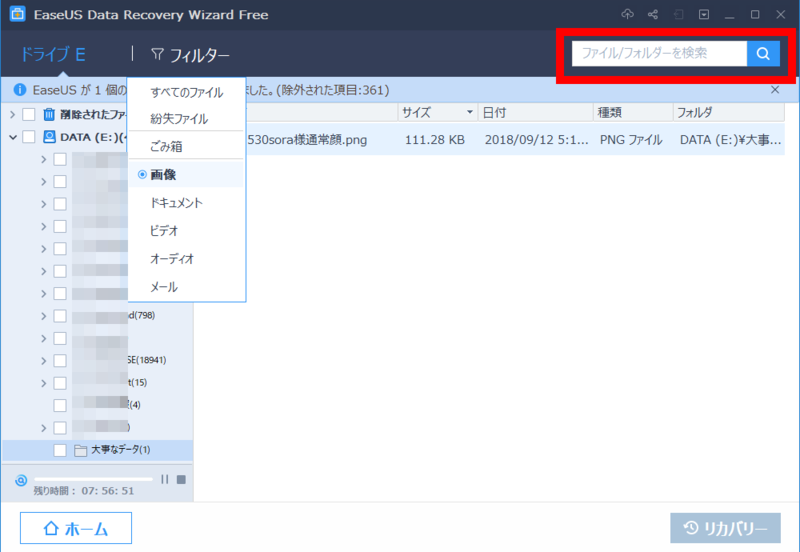Sort by フォルダ column header

click(x=729, y=112)
